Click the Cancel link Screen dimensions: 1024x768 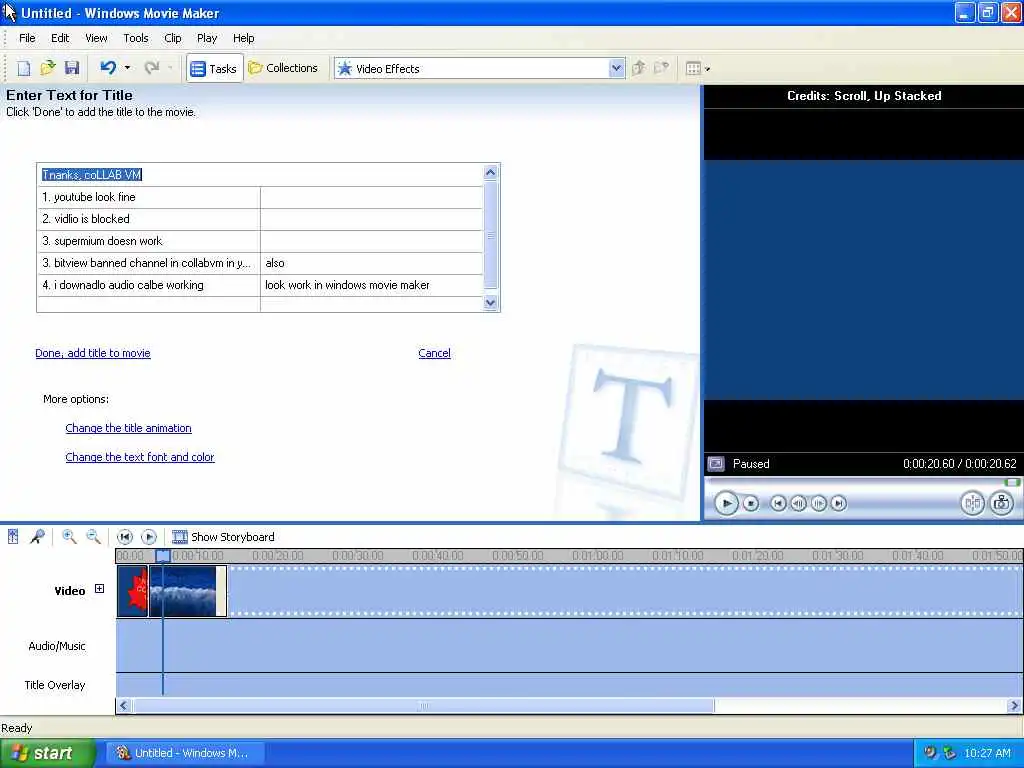pyautogui.click(x=434, y=353)
